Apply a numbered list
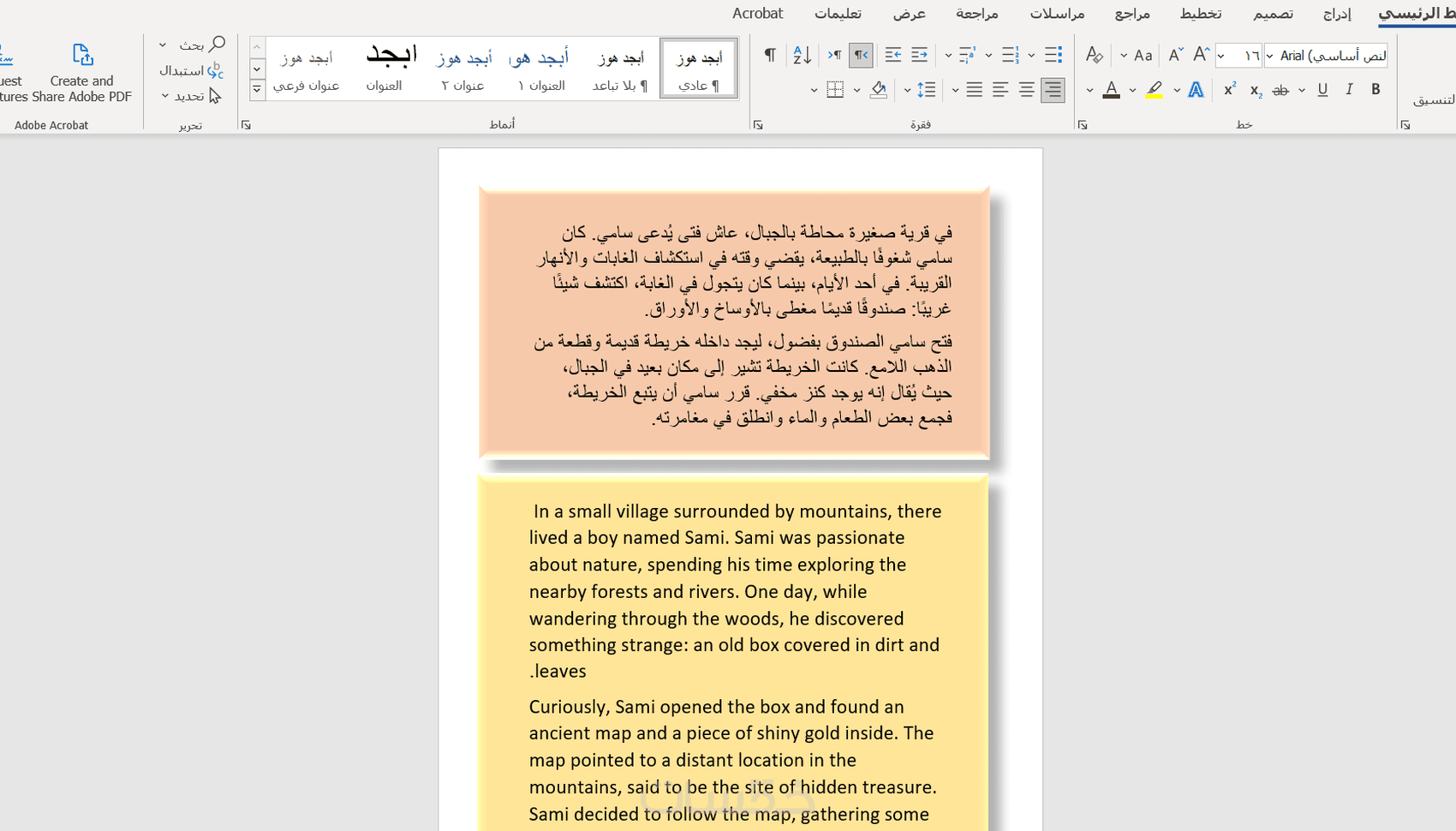This screenshot has width=1456, height=831. pos(1011,55)
